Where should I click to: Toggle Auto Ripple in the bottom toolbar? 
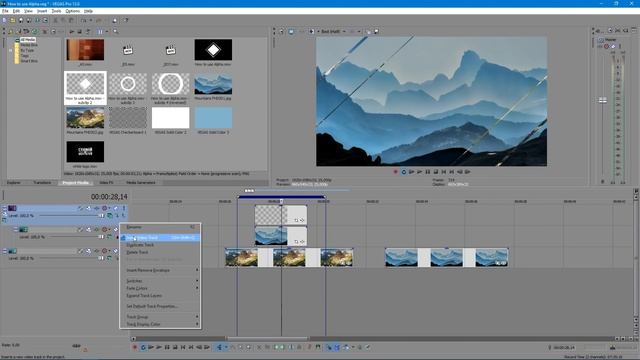tap(346, 347)
